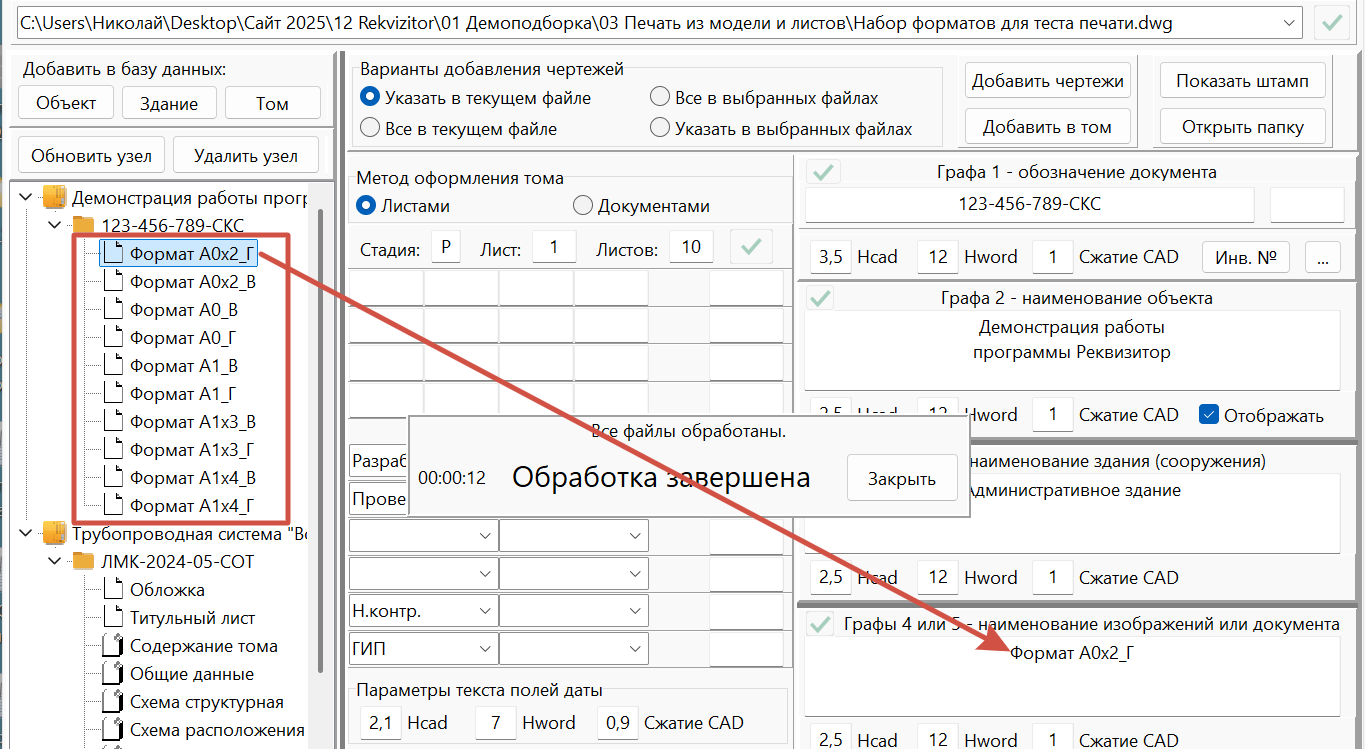Click the folder icon of 123-456-789-СКС
This screenshot has height=749, width=1365.
click(x=83, y=225)
